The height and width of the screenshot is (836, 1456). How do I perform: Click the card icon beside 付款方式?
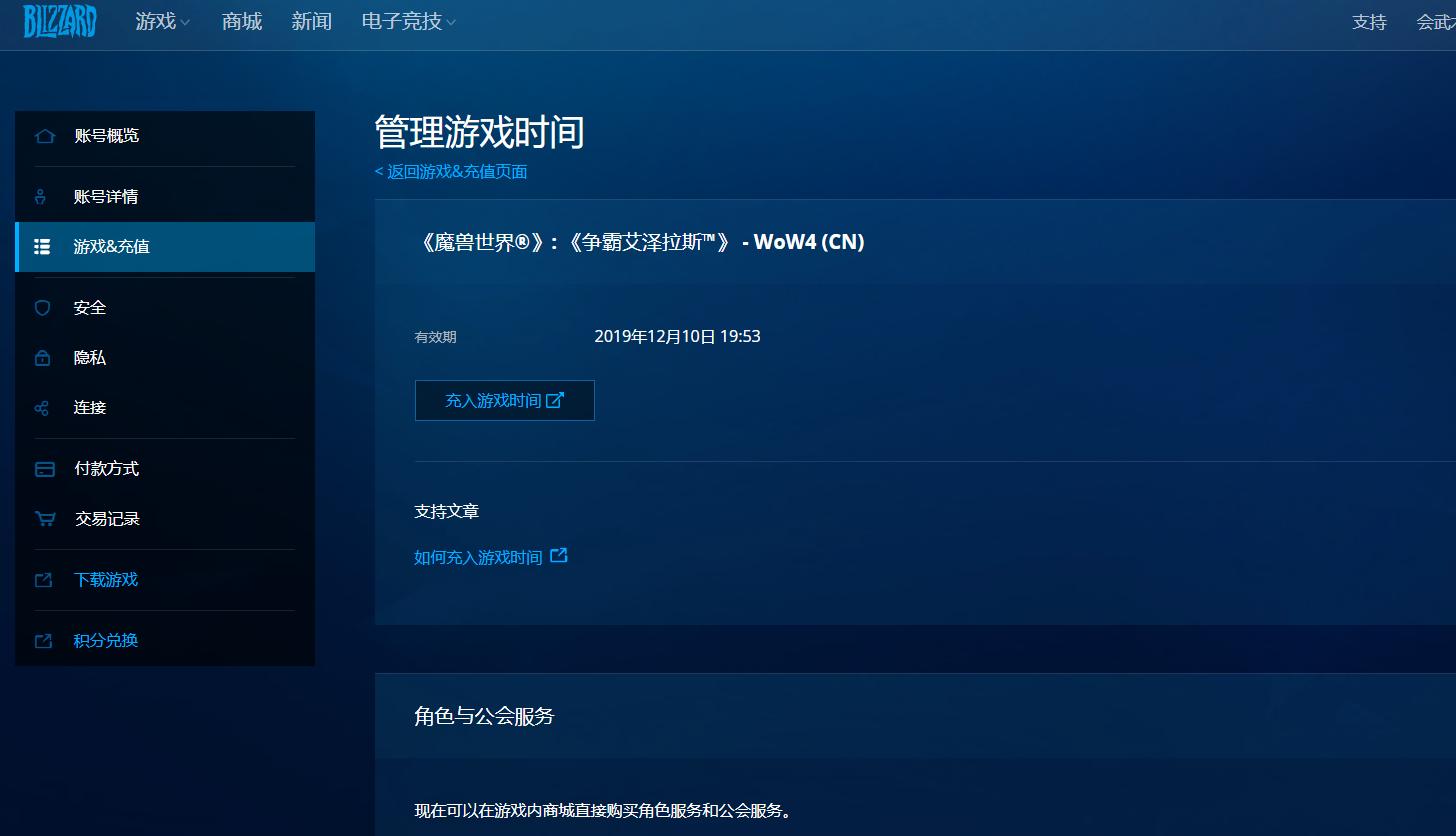(x=44, y=468)
